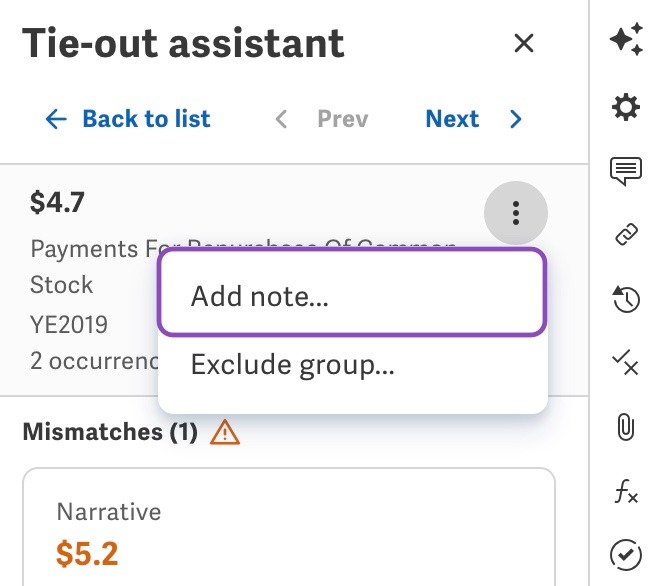Go back to list
Viewport: 654px width, 586px height.
coord(127,119)
